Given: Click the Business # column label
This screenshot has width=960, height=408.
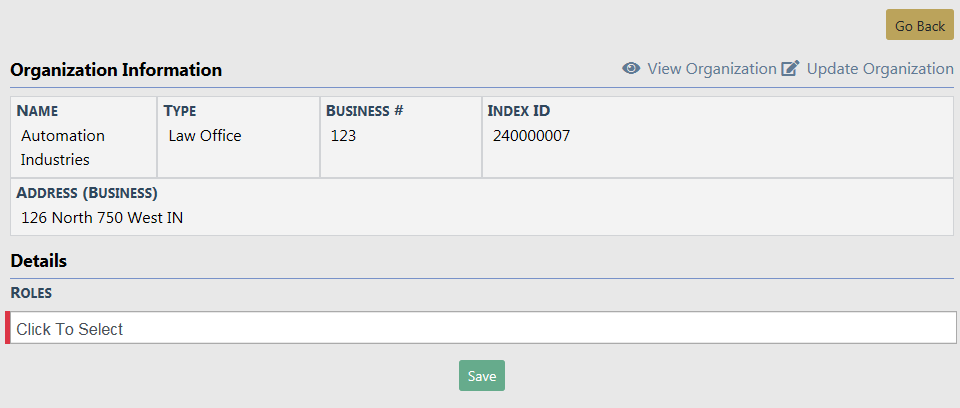Looking at the screenshot, I should (x=364, y=111).
